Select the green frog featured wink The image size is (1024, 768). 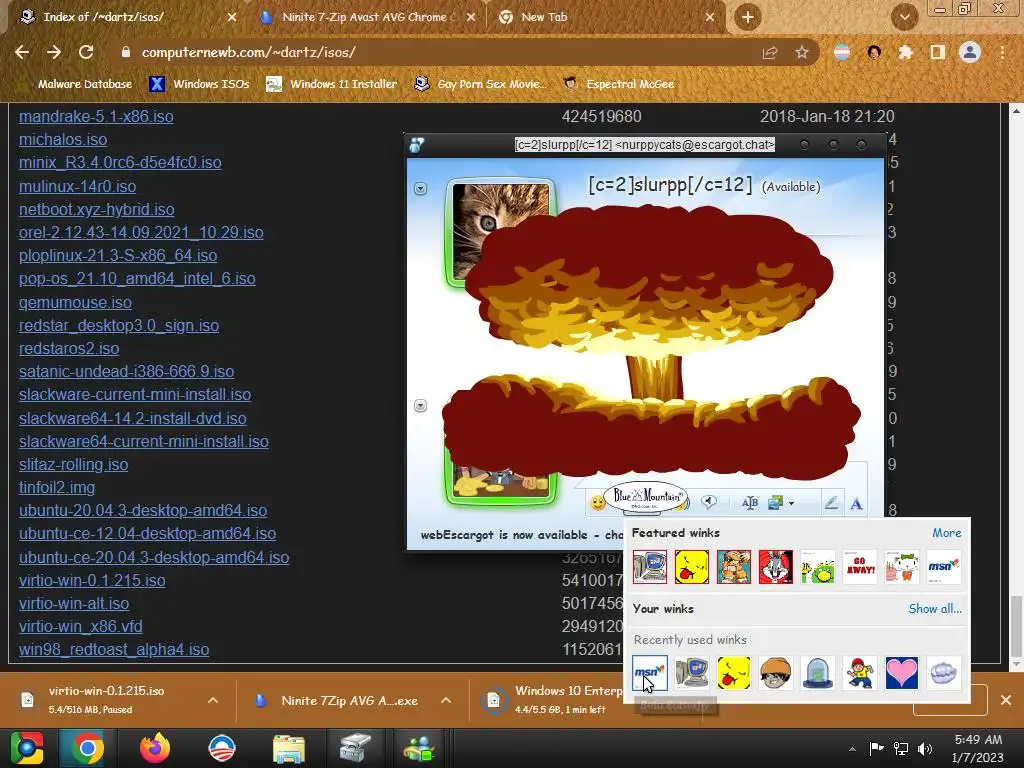tap(818, 566)
